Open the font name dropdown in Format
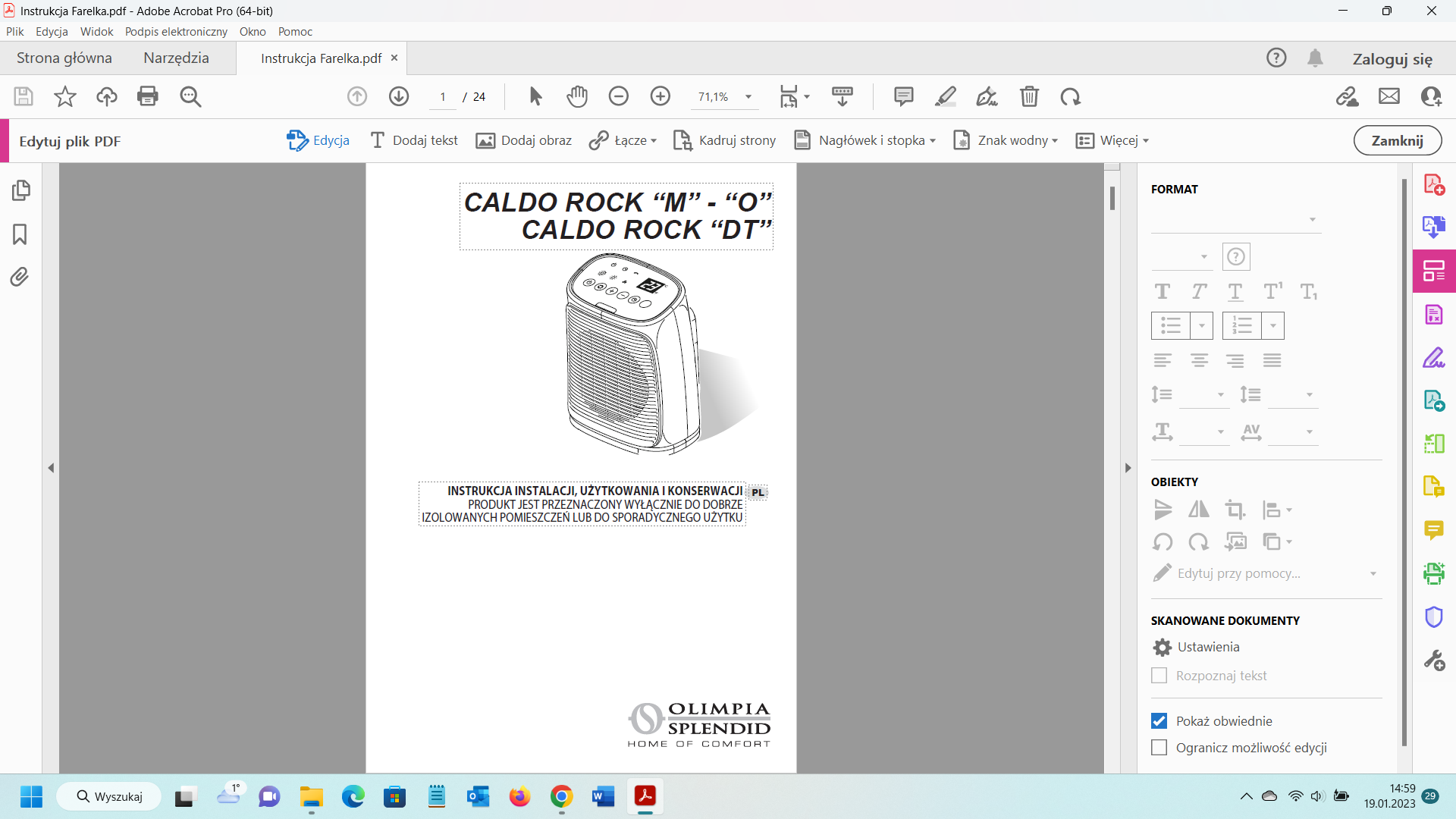Screen dimensions: 1456x819 click(1235, 220)
